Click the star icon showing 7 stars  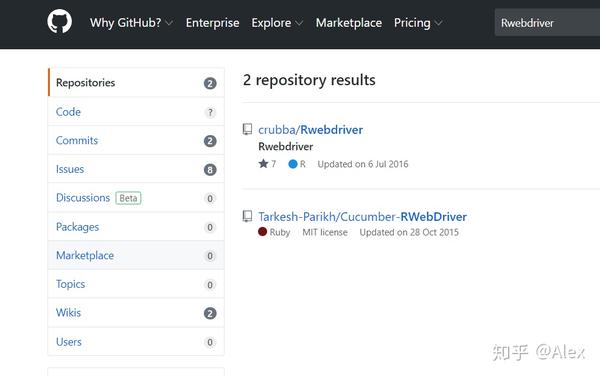point(263,164)
